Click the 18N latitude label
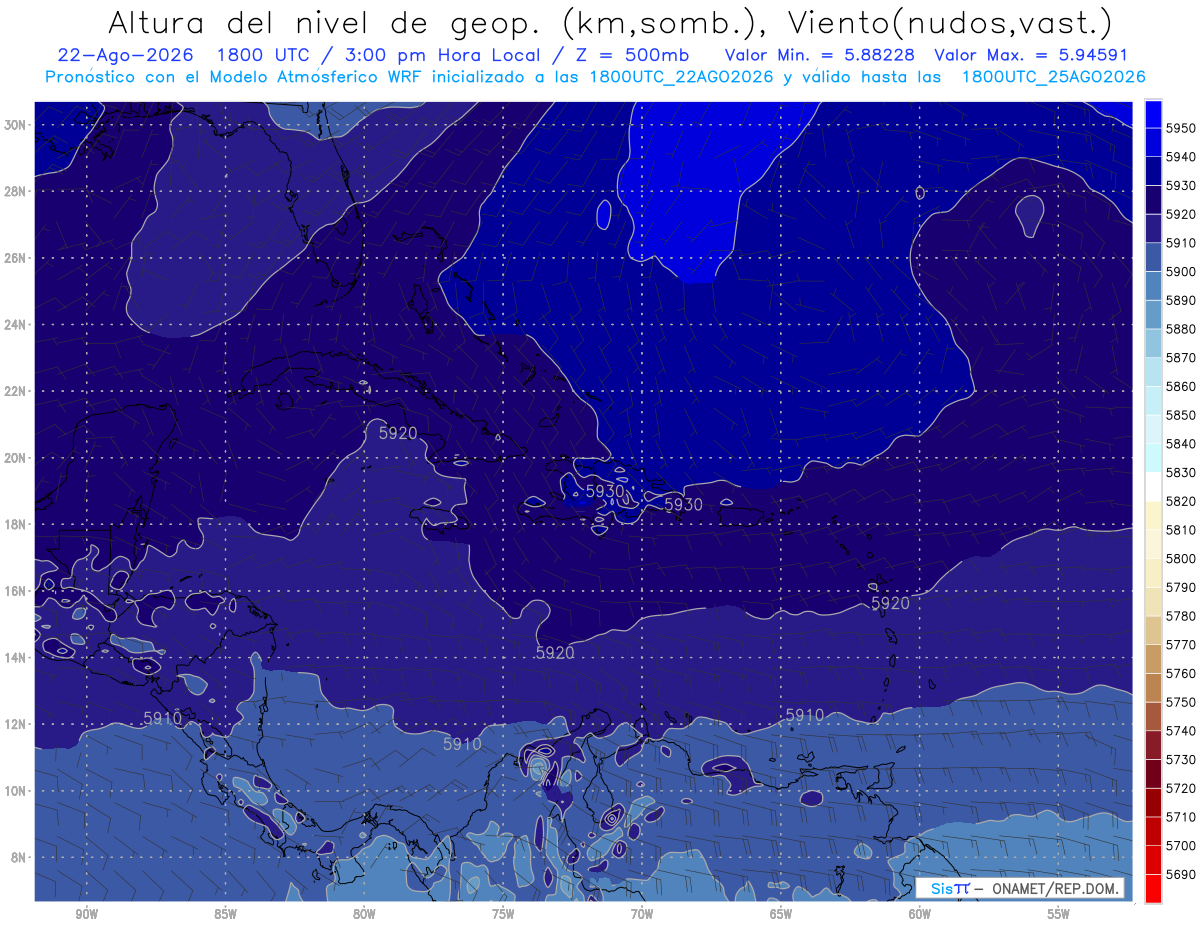The height and width of the screenshot is (927, 1200). pyautogui.click(x=15, y=525)
